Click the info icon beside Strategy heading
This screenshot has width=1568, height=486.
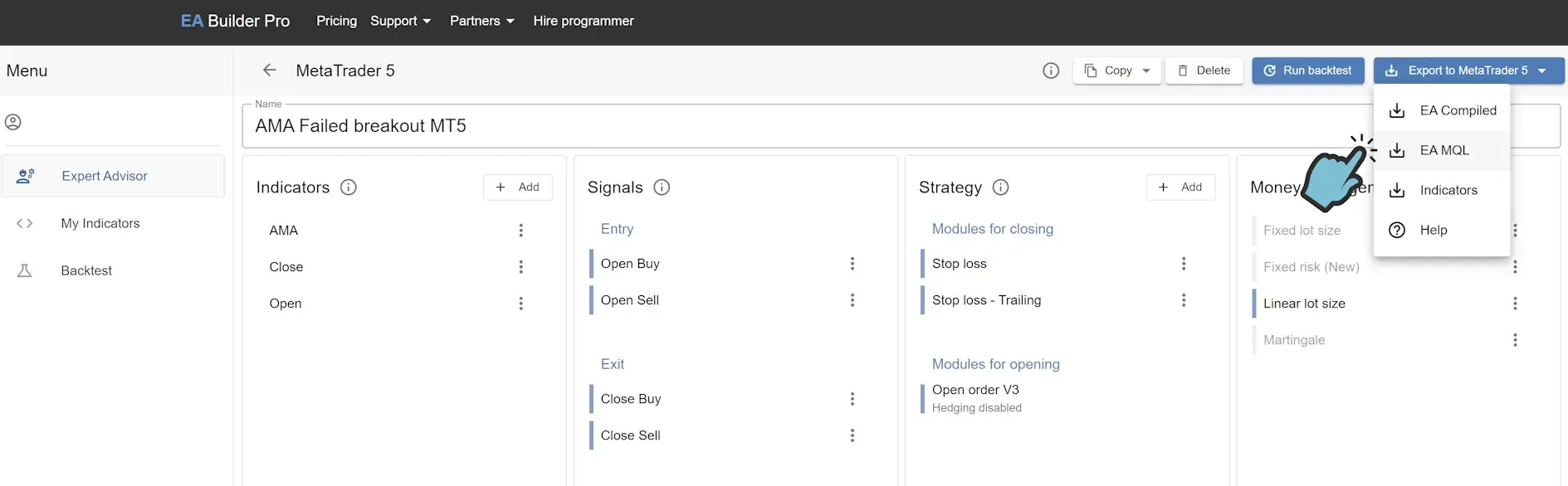[1001, 187]
